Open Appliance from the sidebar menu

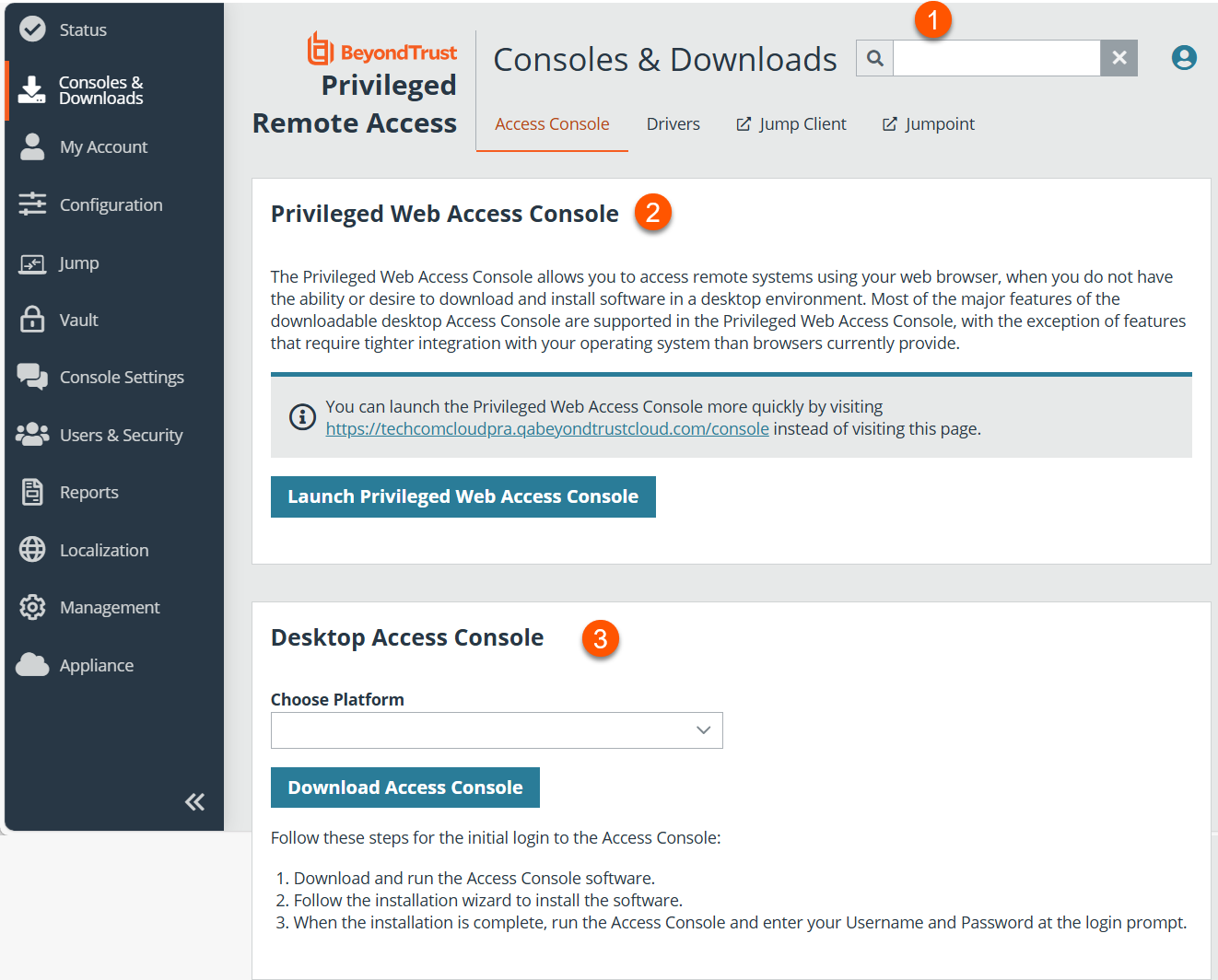pos(97,665)
